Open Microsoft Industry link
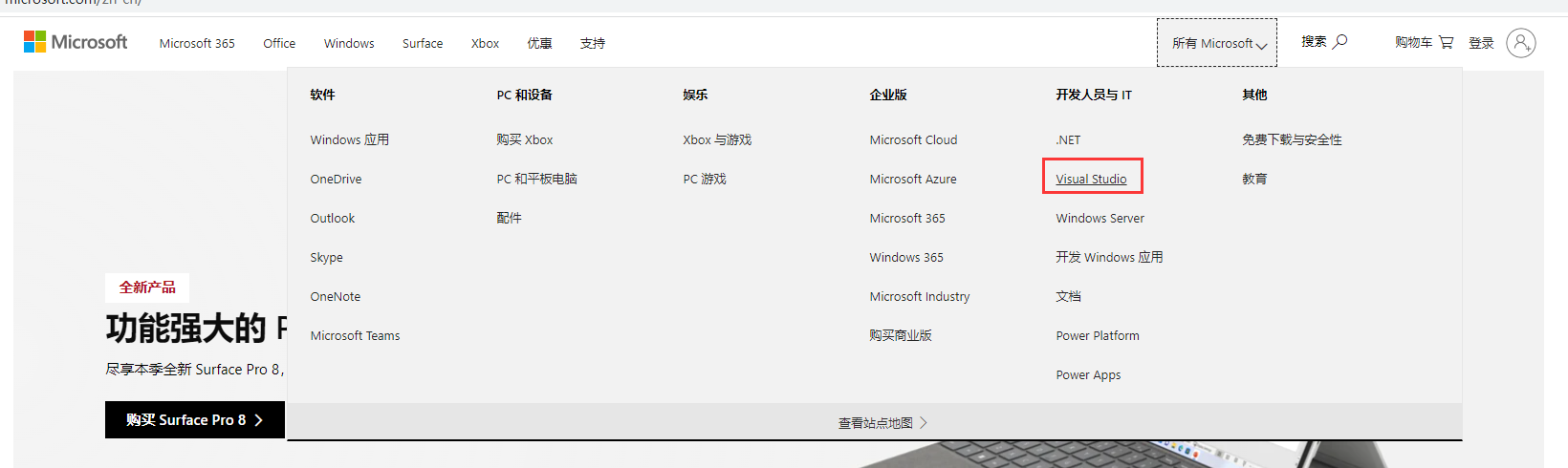The width and height of the screenshot is (1568, 468). [920, 296]
